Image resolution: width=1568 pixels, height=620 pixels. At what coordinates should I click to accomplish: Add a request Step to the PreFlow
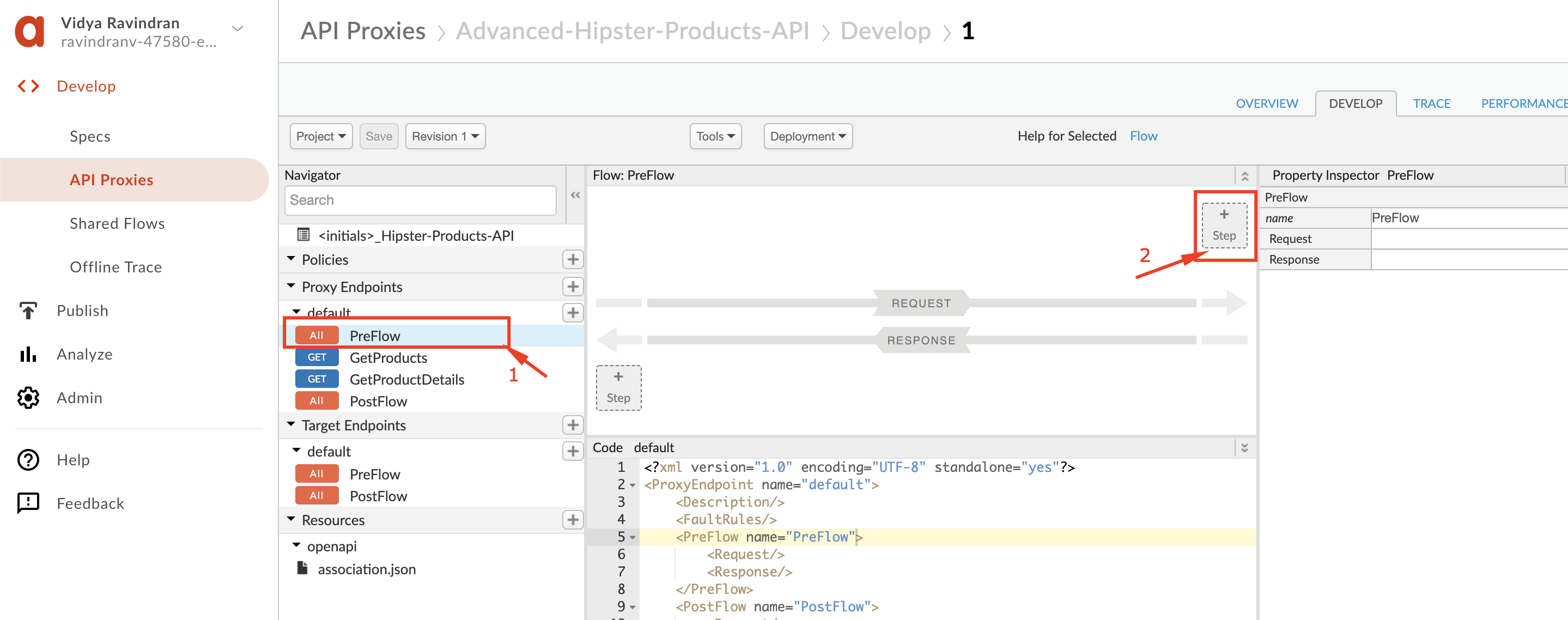[1224, 226]
